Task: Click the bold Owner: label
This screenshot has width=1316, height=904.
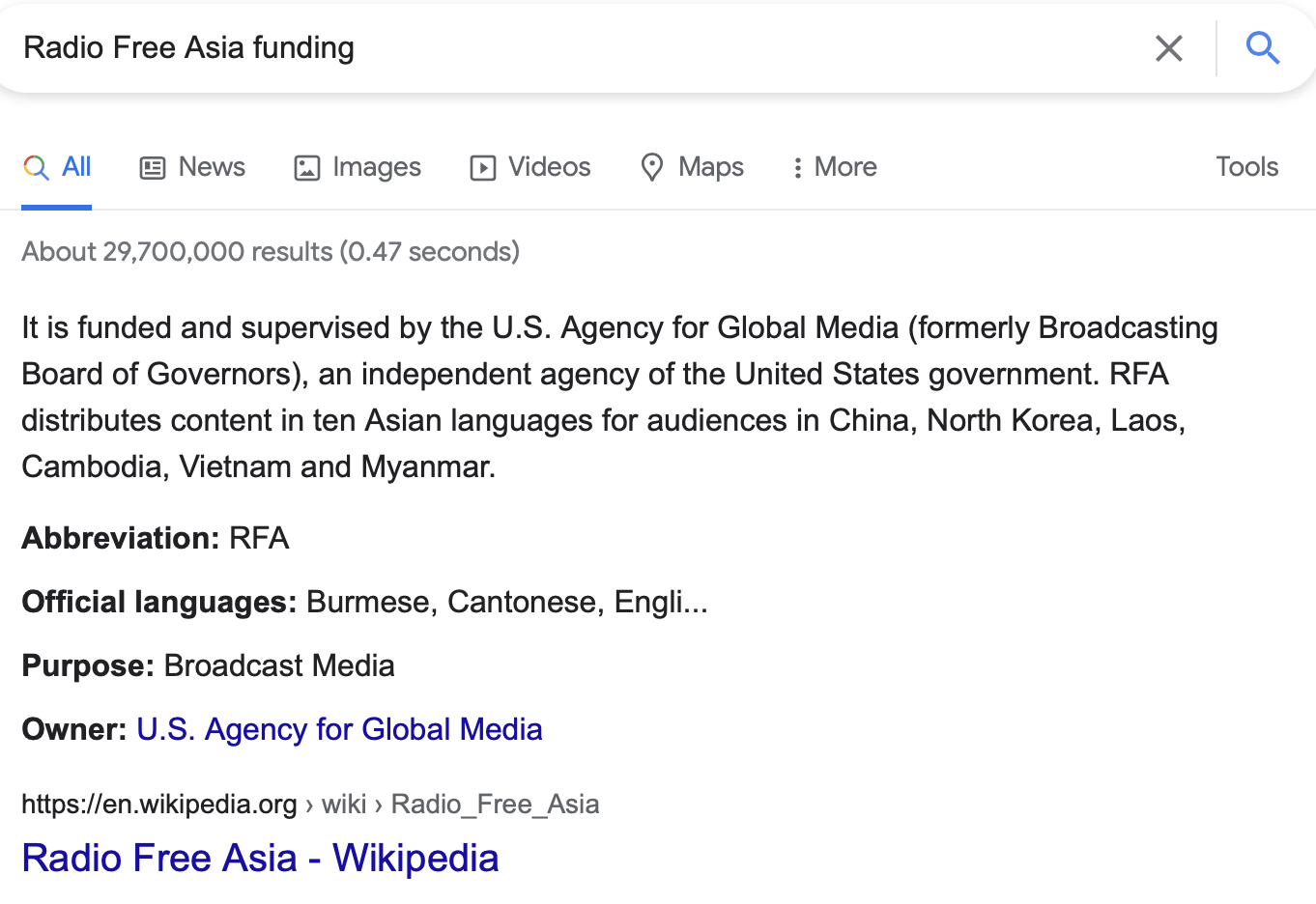Action: pos(74,729)
